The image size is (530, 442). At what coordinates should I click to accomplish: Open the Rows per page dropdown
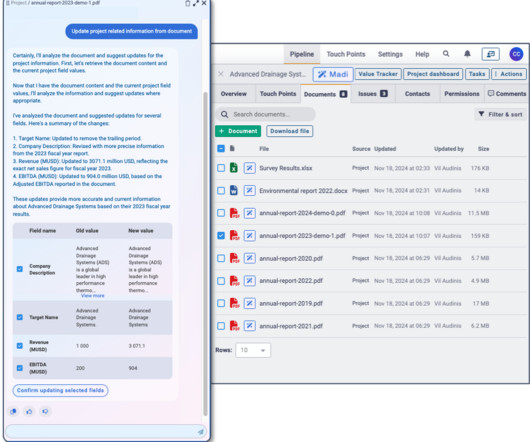click(253, 350)
